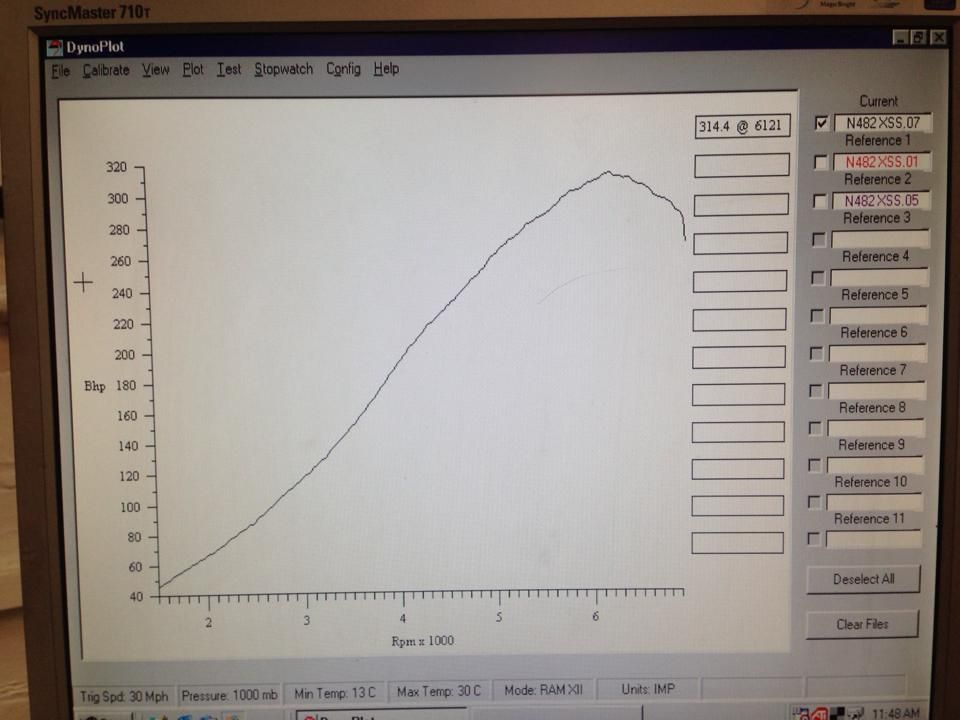Open the Stopwatch menu
Image resolution: width=960 pixels, height=720 pixels.
(281, 69)
